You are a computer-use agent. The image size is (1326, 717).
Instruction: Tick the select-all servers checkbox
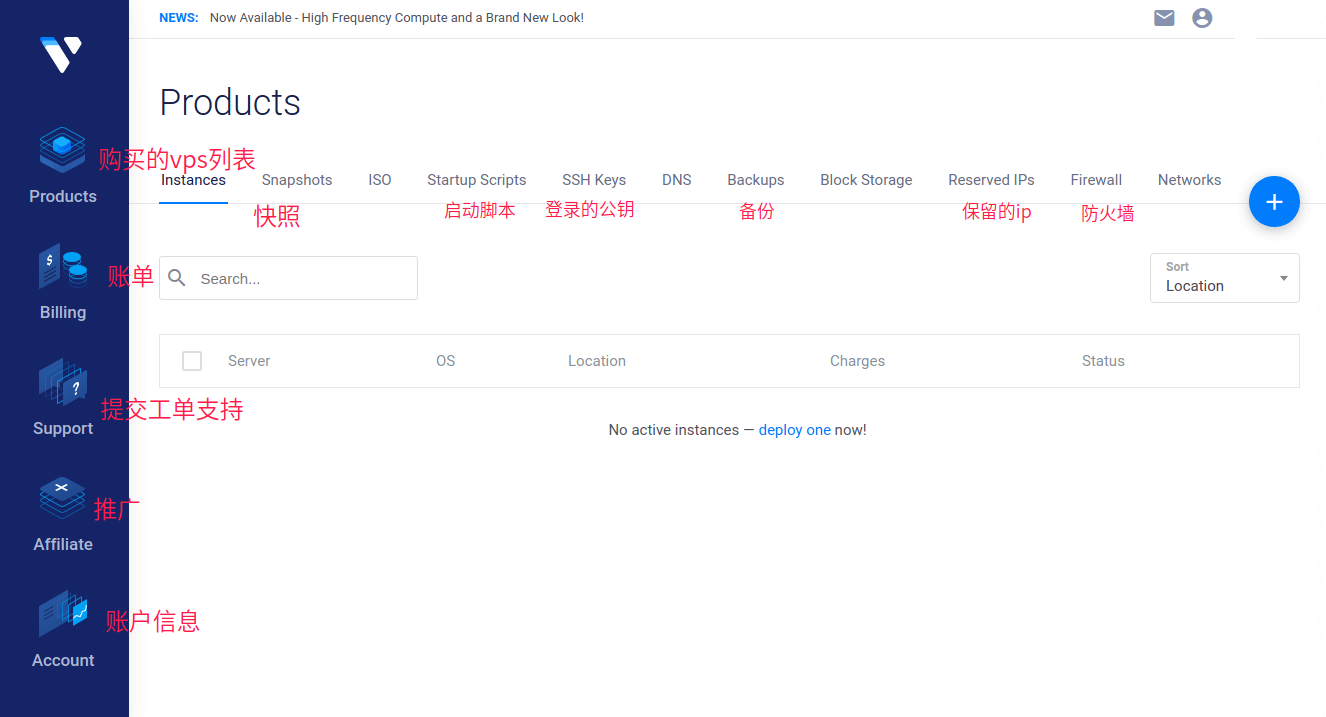(192, 361)
